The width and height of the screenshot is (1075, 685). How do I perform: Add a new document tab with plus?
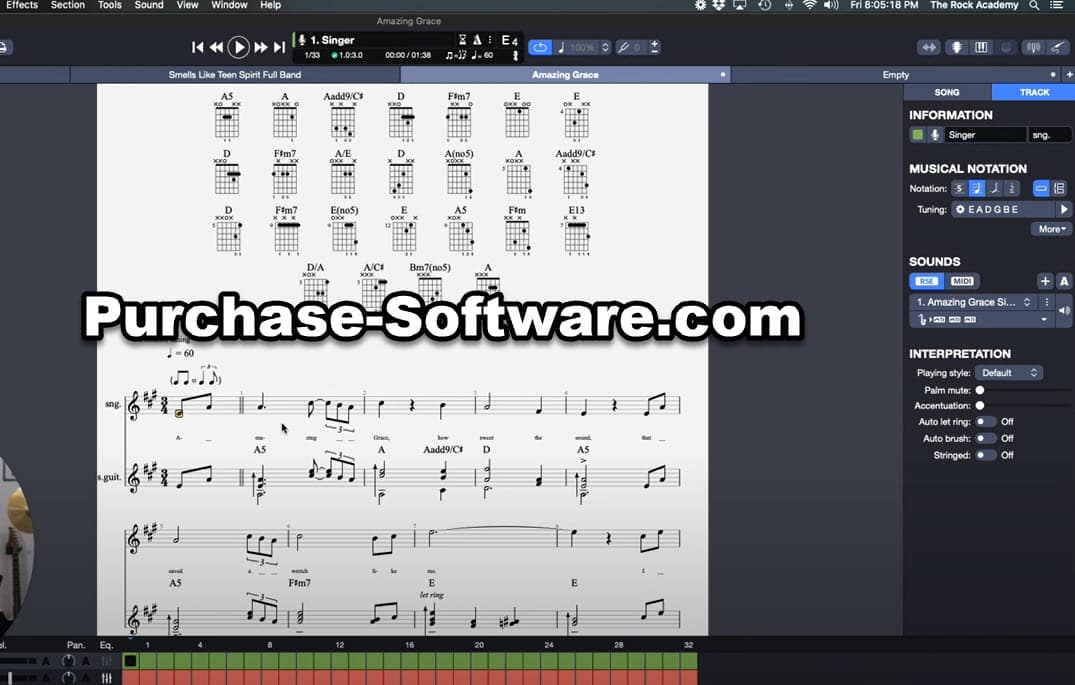click(1069, 75)
